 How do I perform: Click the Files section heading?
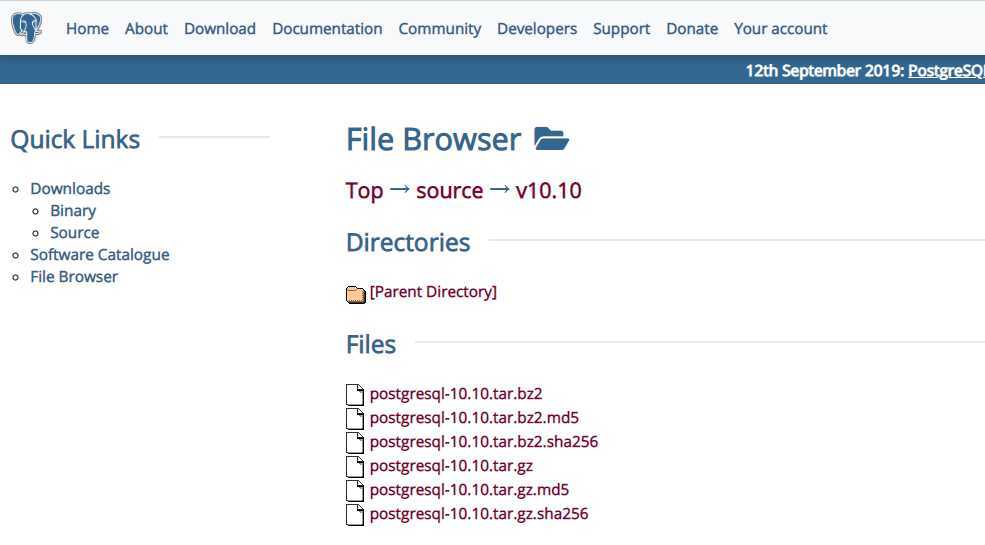371,345
